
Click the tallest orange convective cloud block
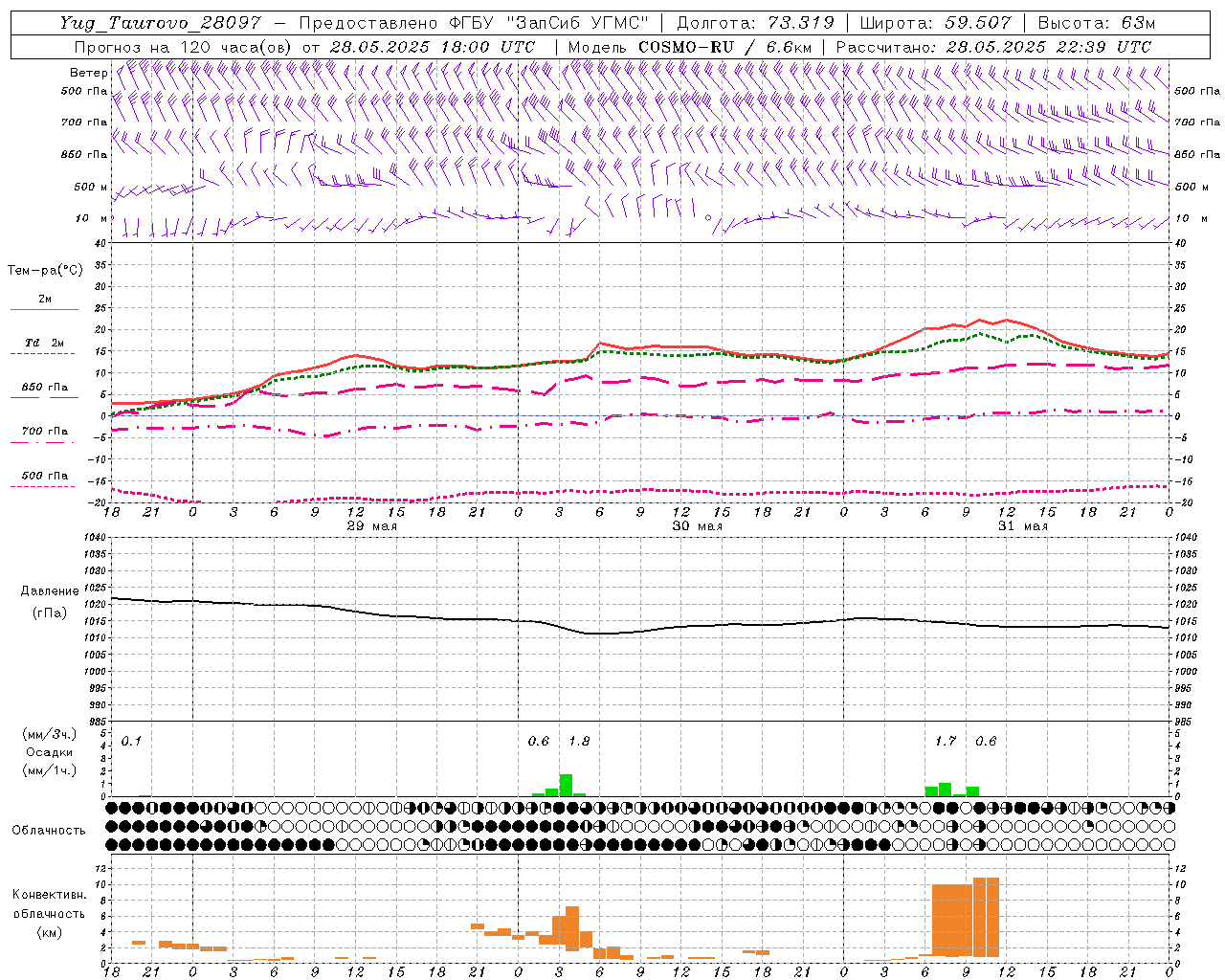point(987,917)
